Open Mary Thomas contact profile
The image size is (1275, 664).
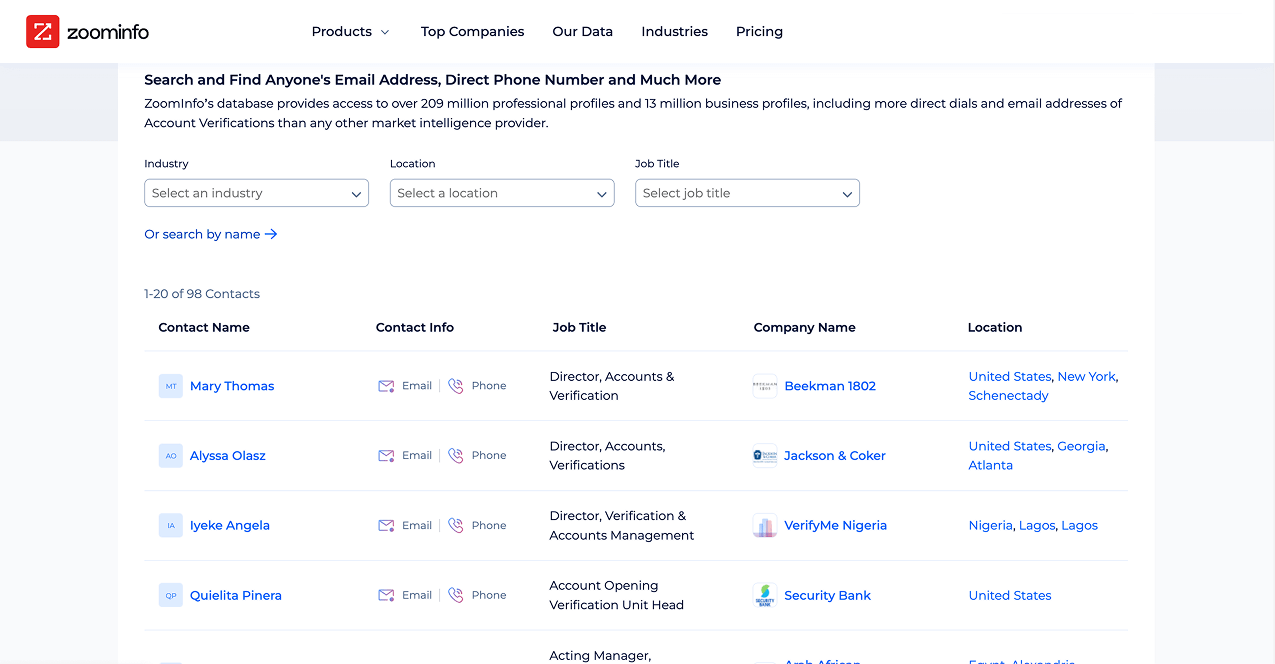click(x=232, y=386)
